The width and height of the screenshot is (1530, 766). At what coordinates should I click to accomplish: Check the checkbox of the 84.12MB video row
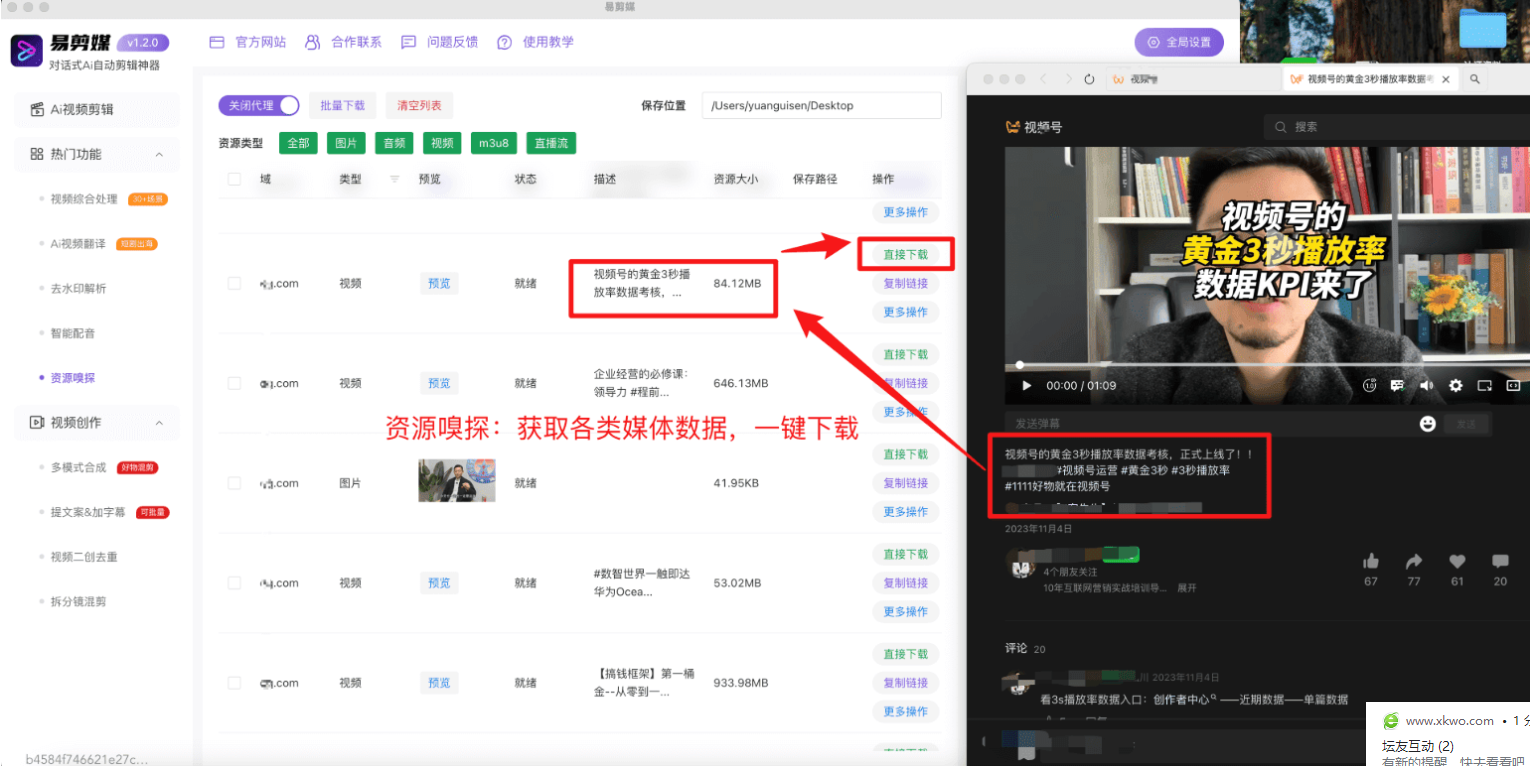click(x=234, y=283)
